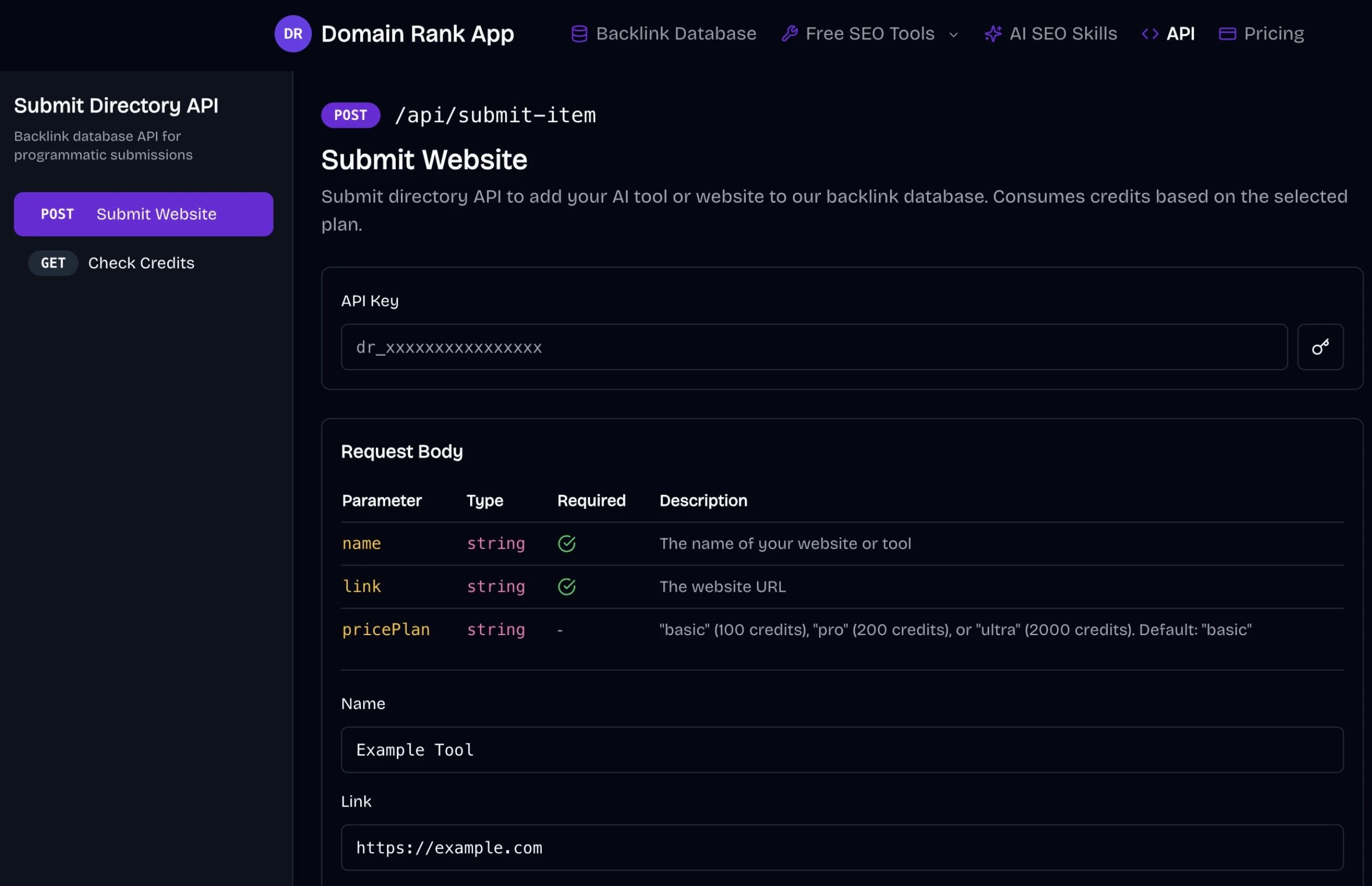Click the 'Backlink database API for programmatic submissions' text
1372x886 pixels.
(103, 145)
